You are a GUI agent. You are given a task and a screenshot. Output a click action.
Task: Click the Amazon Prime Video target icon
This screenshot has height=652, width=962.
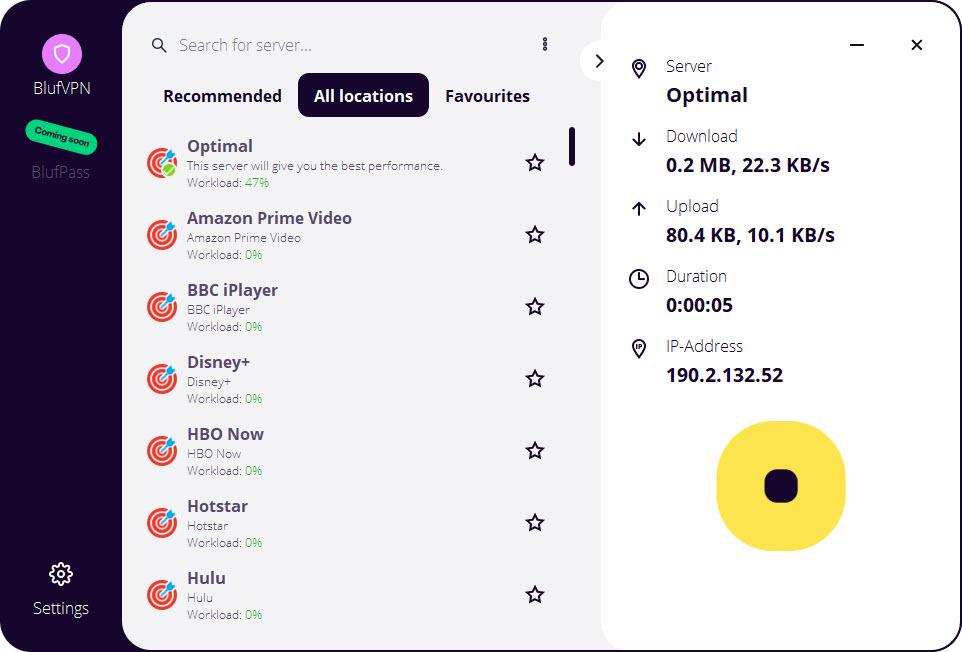click(162, 234)
